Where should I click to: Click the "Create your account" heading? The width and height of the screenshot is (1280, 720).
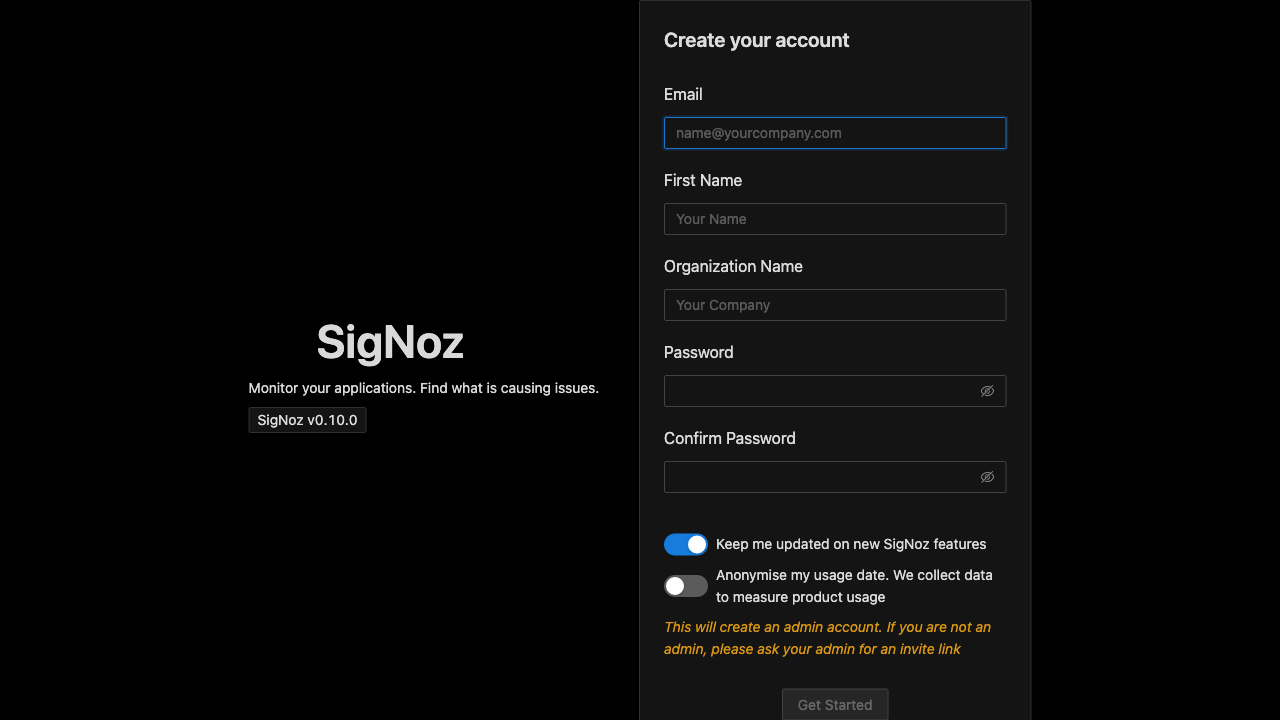click(756, 40)
